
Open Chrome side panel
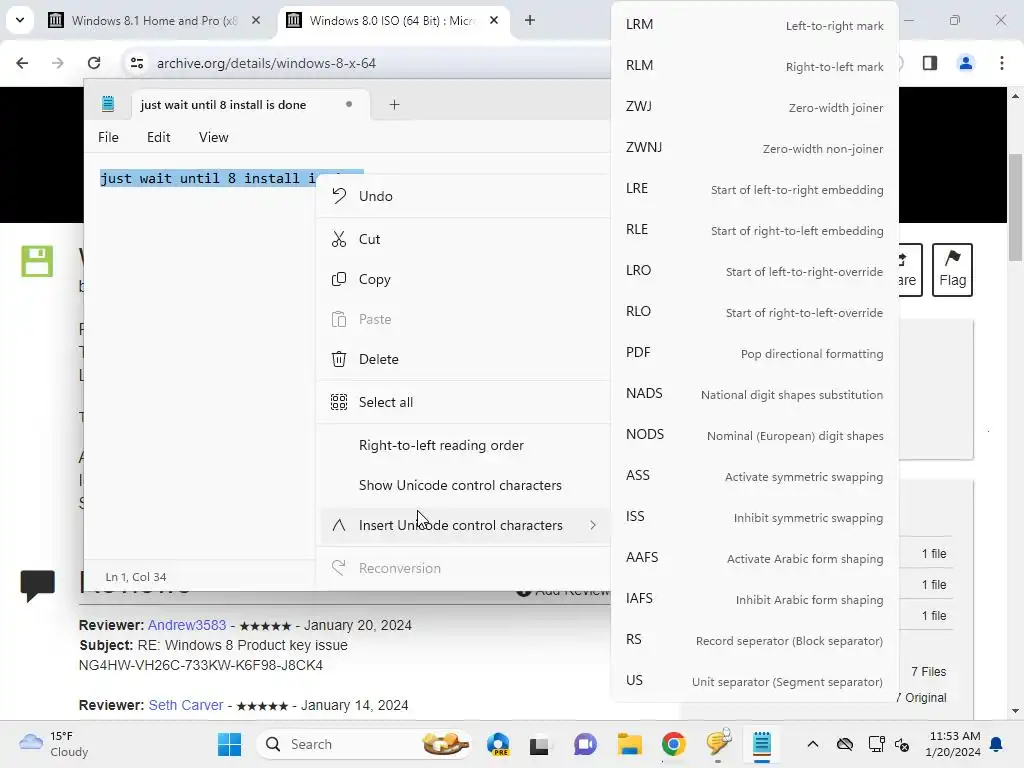930,63
